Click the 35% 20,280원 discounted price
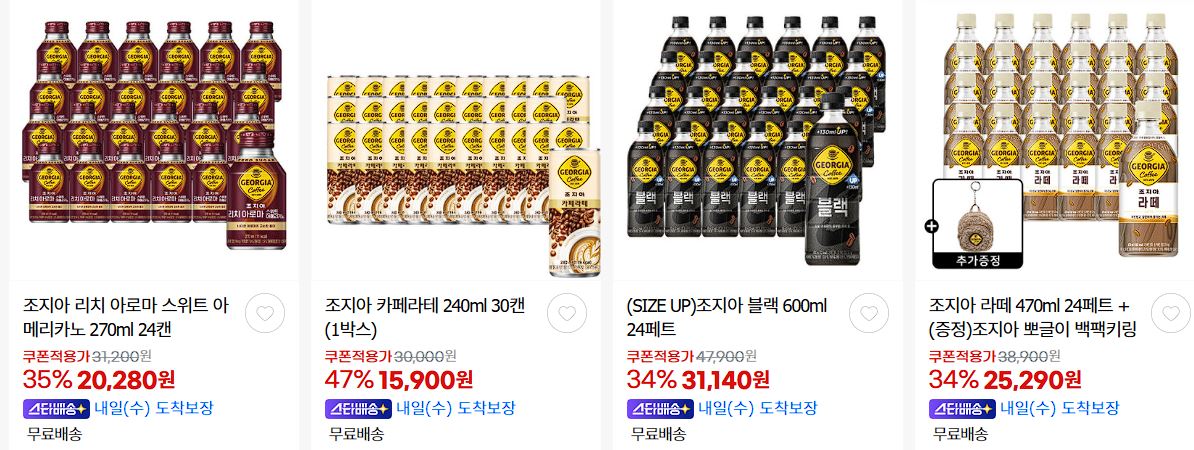Viewport: 1194px width, 450px height. pyautogui.click(x=99, y=378)
